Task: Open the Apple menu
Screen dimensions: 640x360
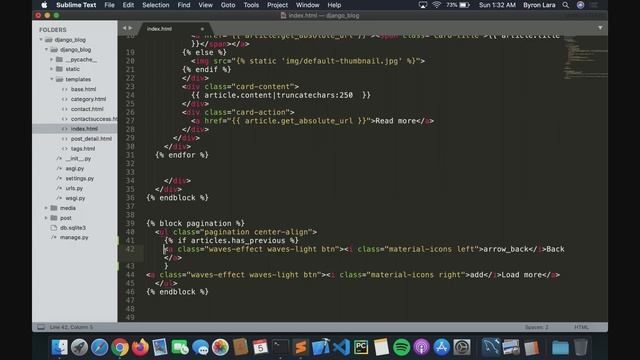Action: point(44,5)
